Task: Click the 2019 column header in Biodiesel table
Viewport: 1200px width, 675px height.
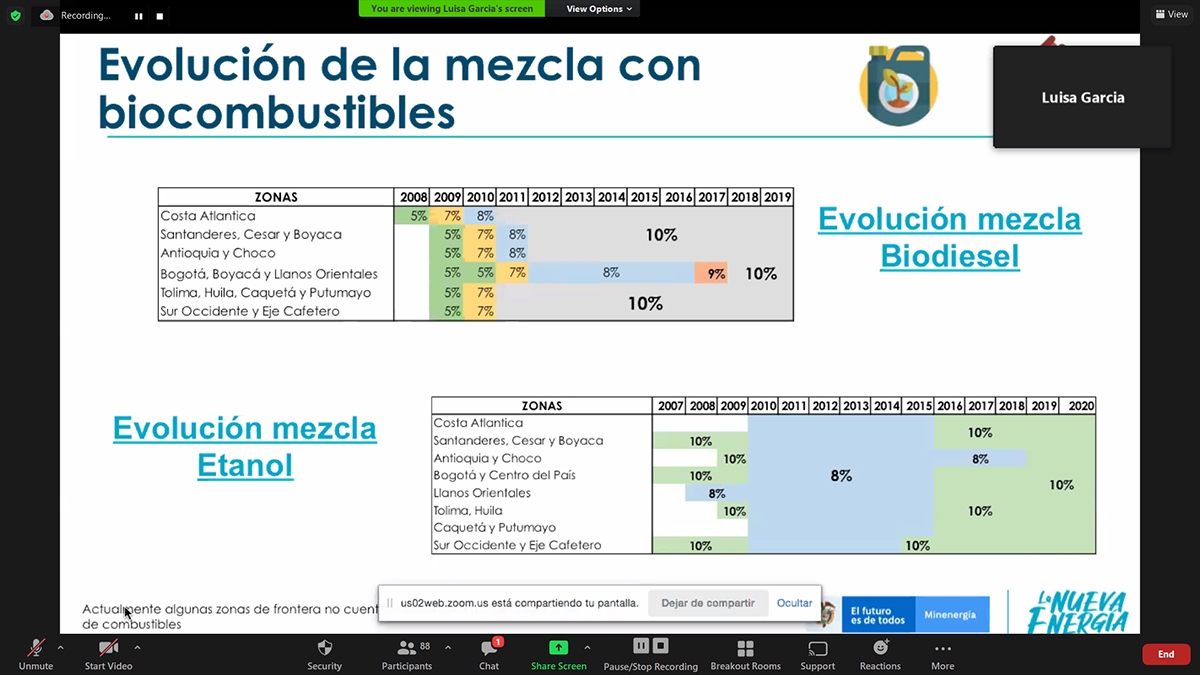Action: coord(777,197)
